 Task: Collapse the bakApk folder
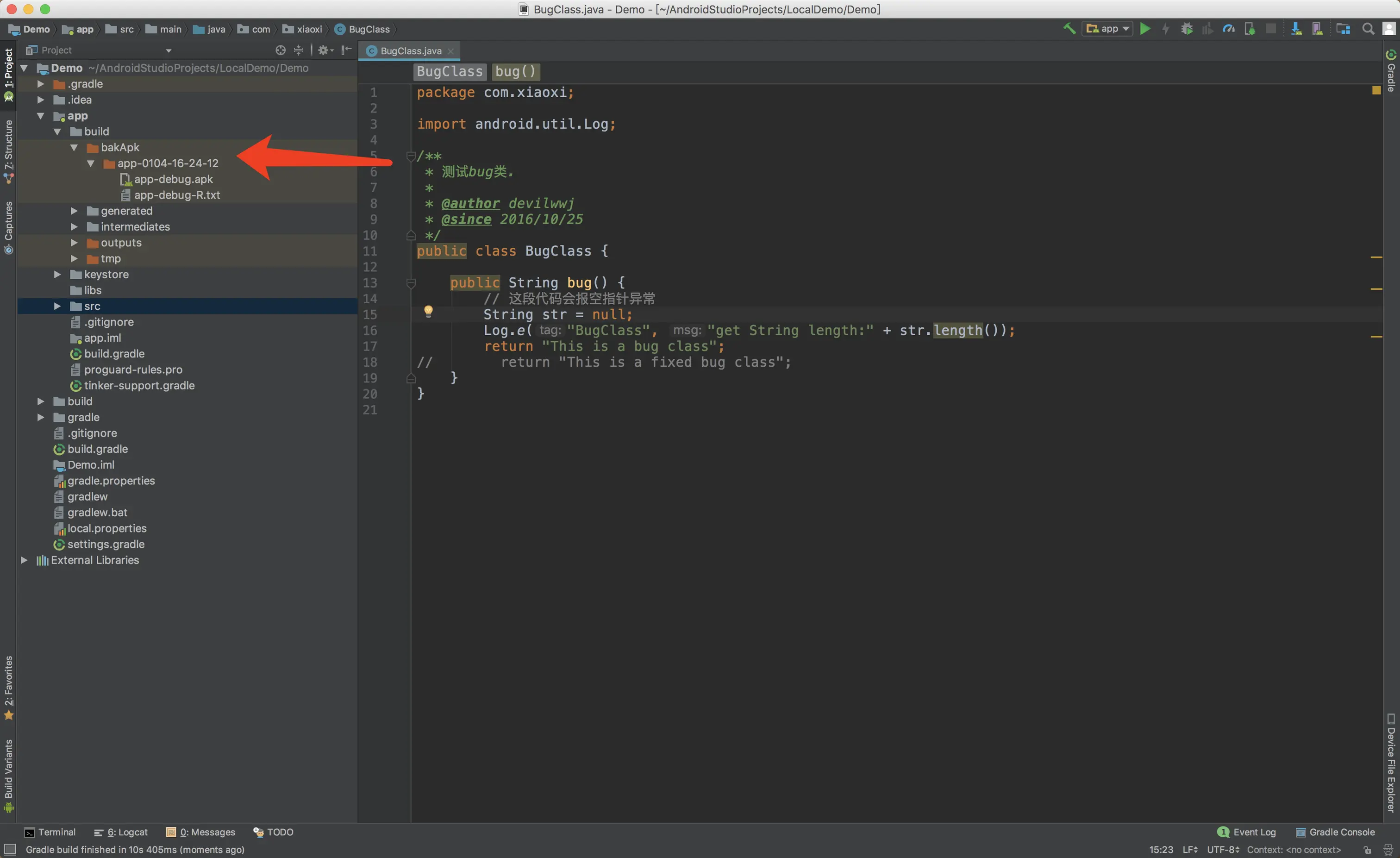74,148
